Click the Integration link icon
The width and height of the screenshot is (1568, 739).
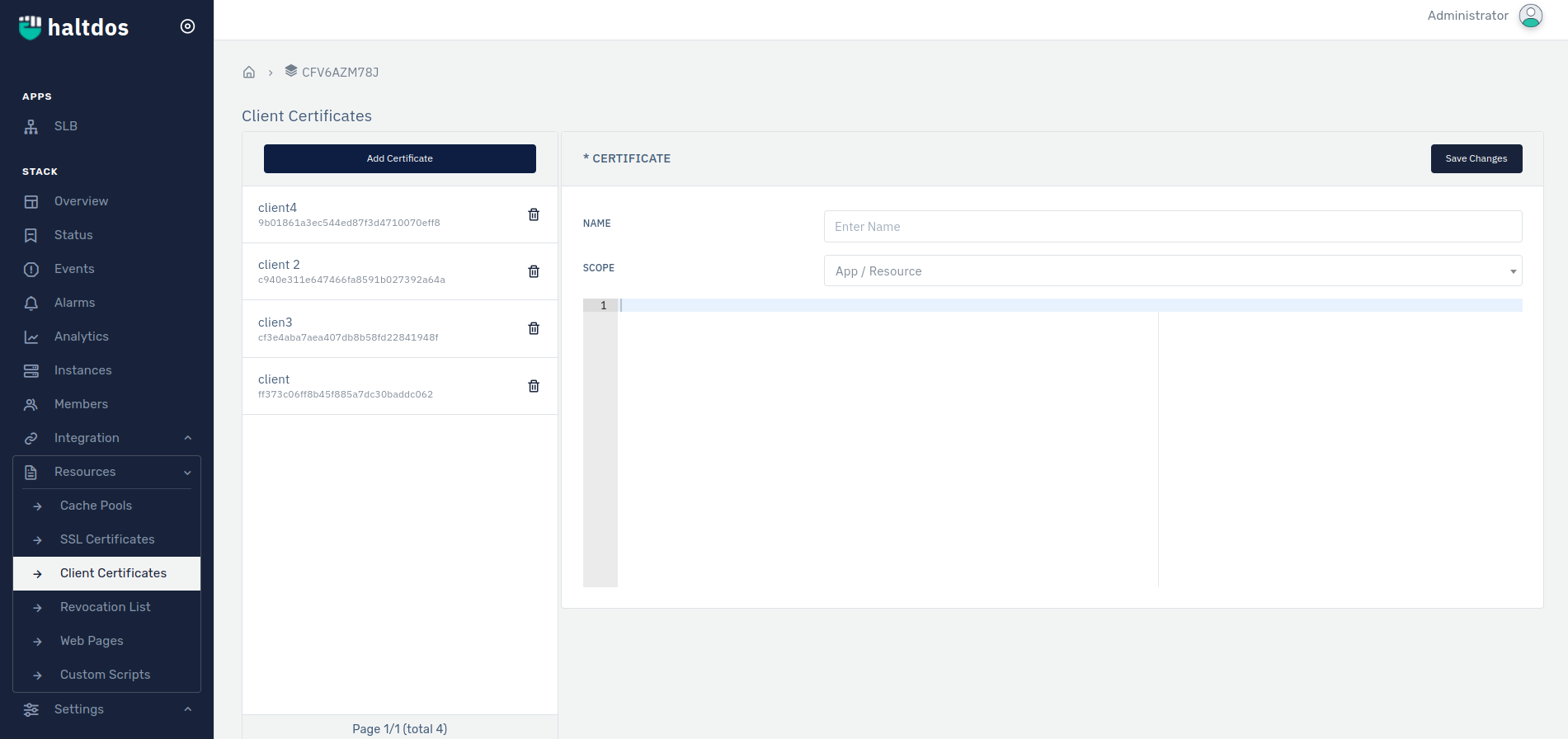[31, 439]
